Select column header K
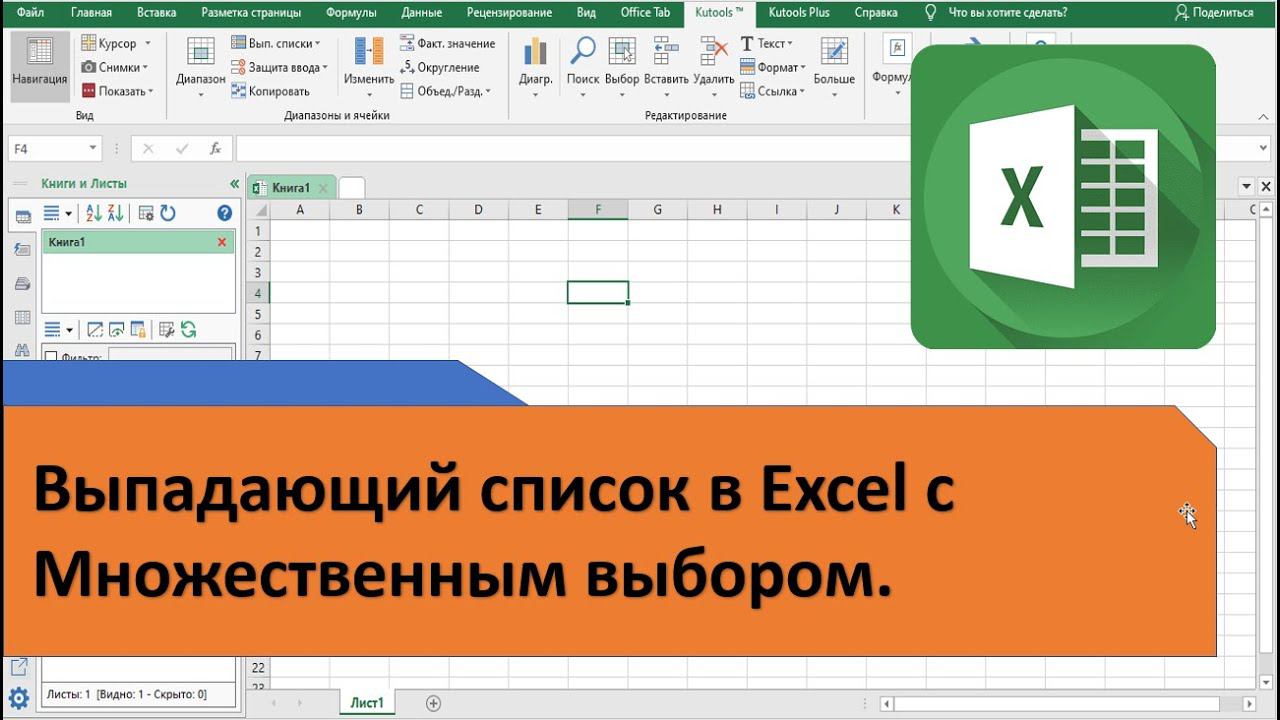The width and height of the screenshot is (1280, 720). tap(896, 209)
